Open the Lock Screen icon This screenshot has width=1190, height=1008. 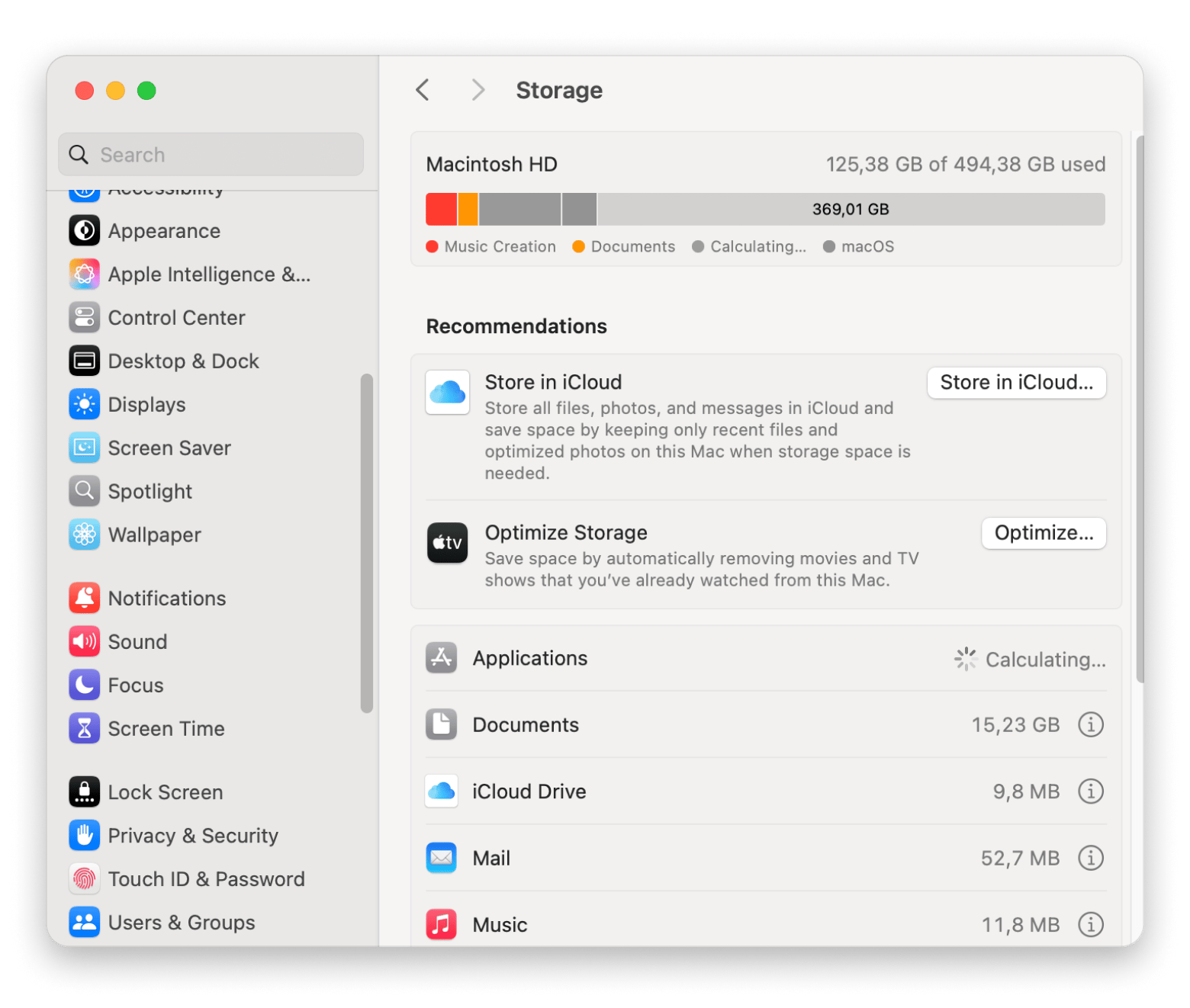pyautogui.click(x=85, y=791)
